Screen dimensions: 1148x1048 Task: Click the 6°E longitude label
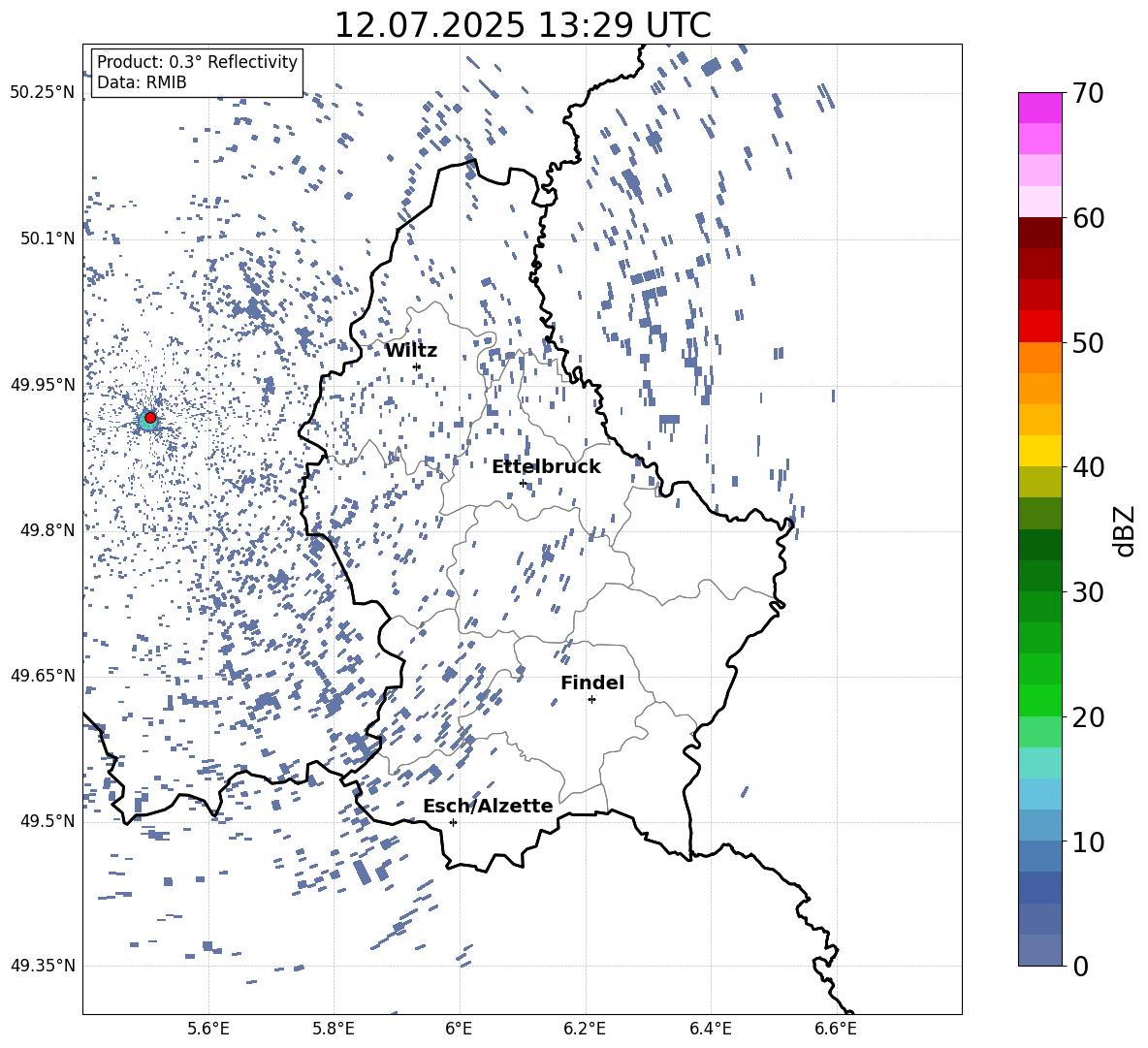459,1029
